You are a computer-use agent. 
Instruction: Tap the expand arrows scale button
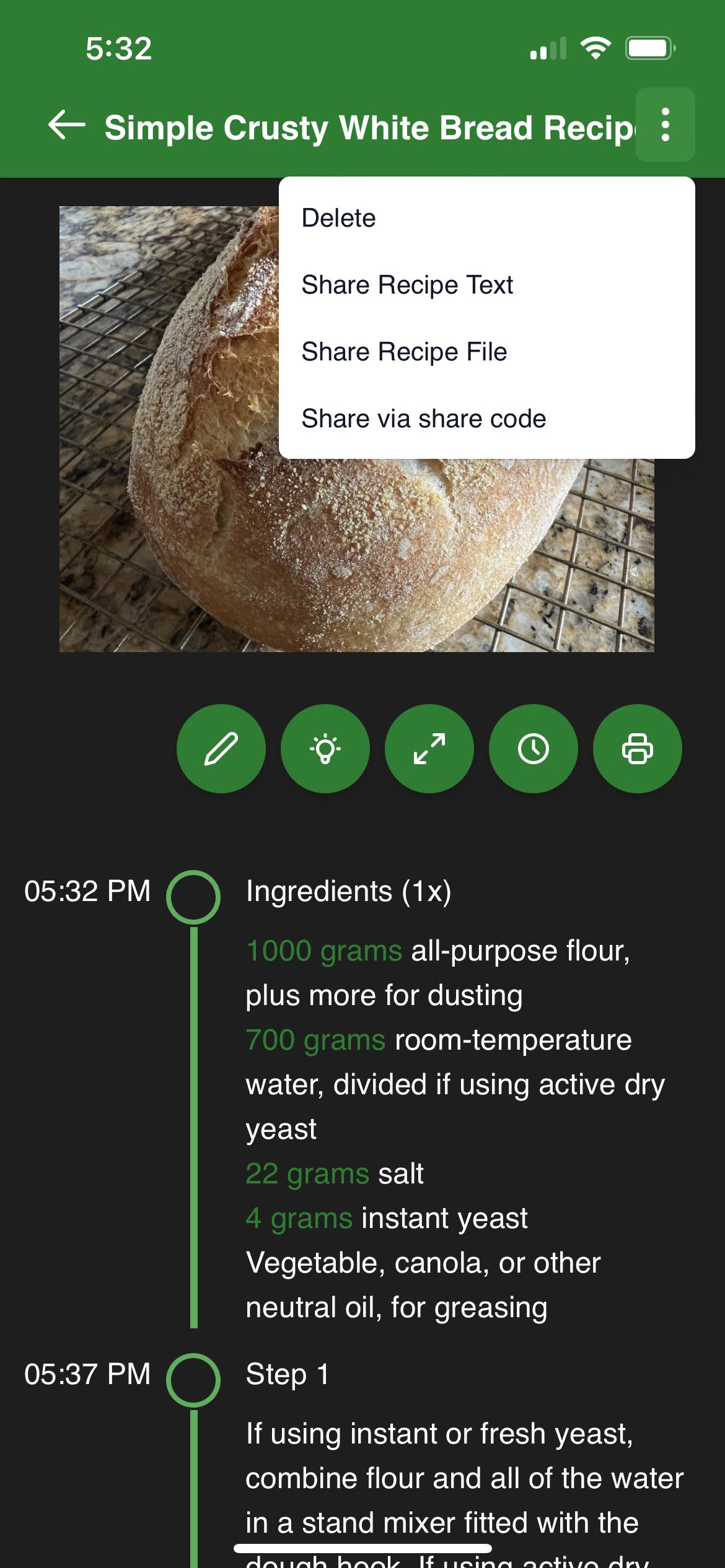coord(429,749)
